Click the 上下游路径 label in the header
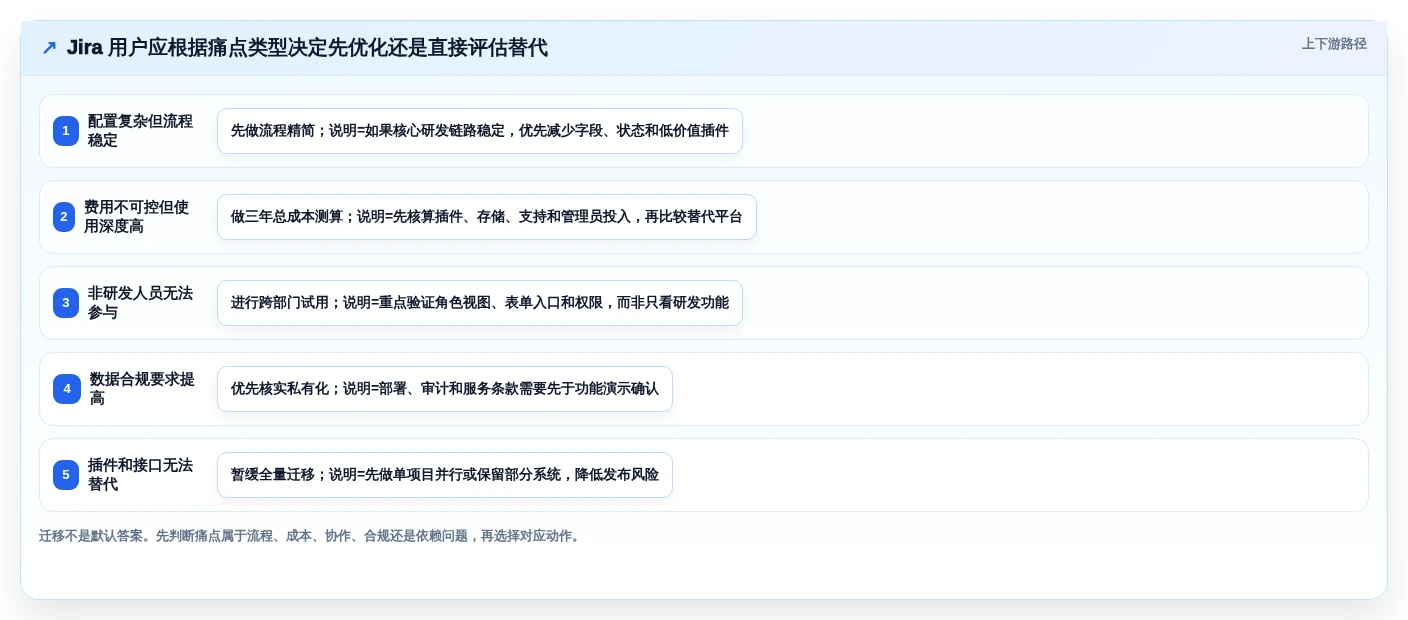The height and width of the screenshot is (620, 1408). 1334,44
